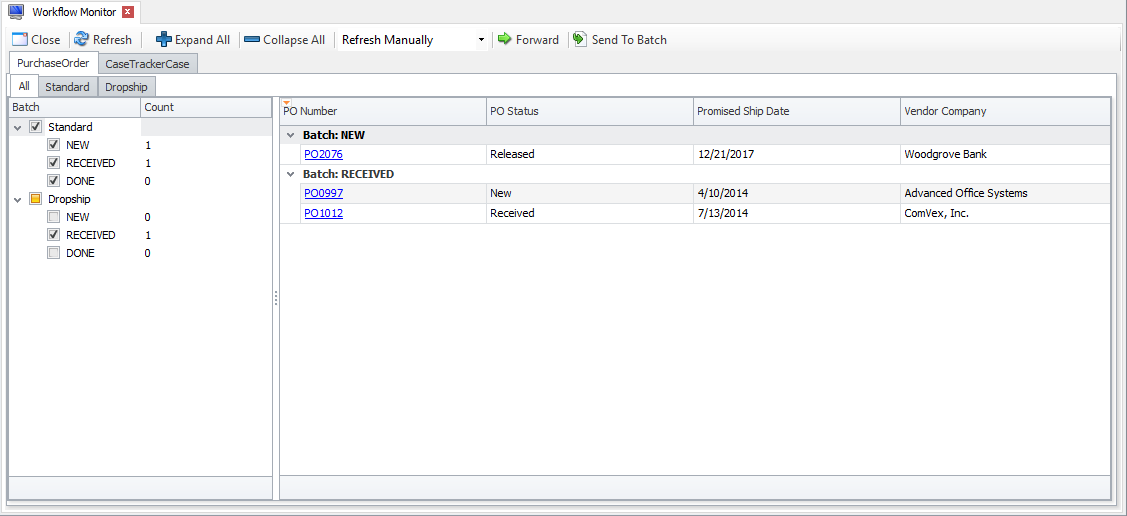Uncheck the Standard batch checkbox
The image size is (1127, 516).
point(36,127)
